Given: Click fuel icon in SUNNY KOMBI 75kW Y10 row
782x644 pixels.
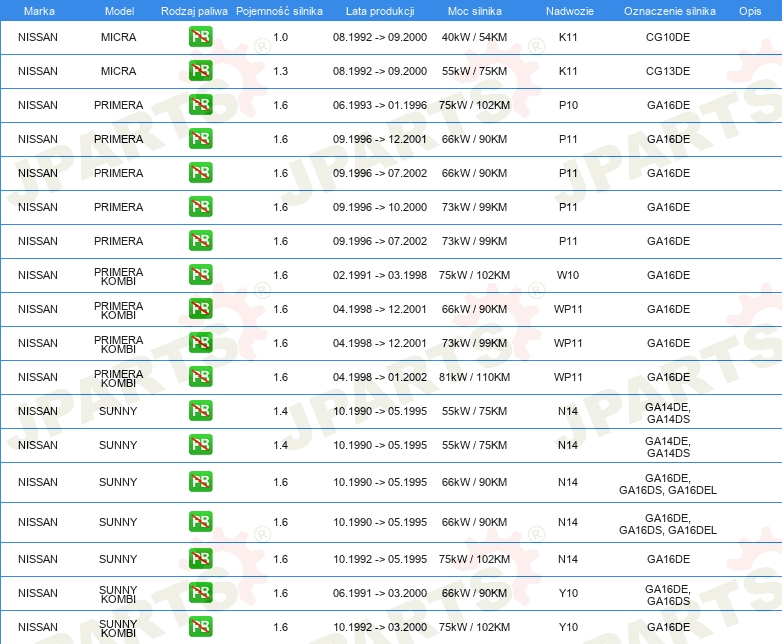Looking at the screenshot, I should tap(200, 627).
